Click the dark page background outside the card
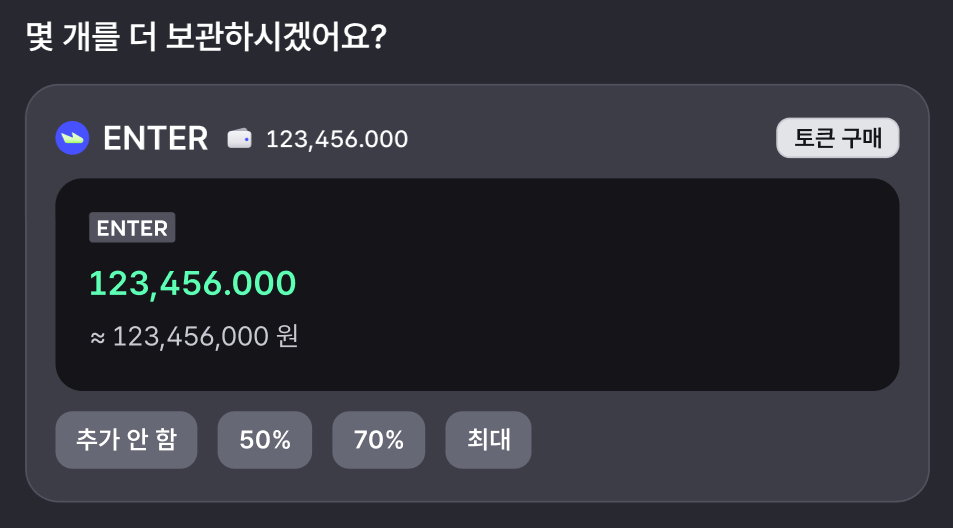Viewport: 953px width, 528px height. (669, 36)
